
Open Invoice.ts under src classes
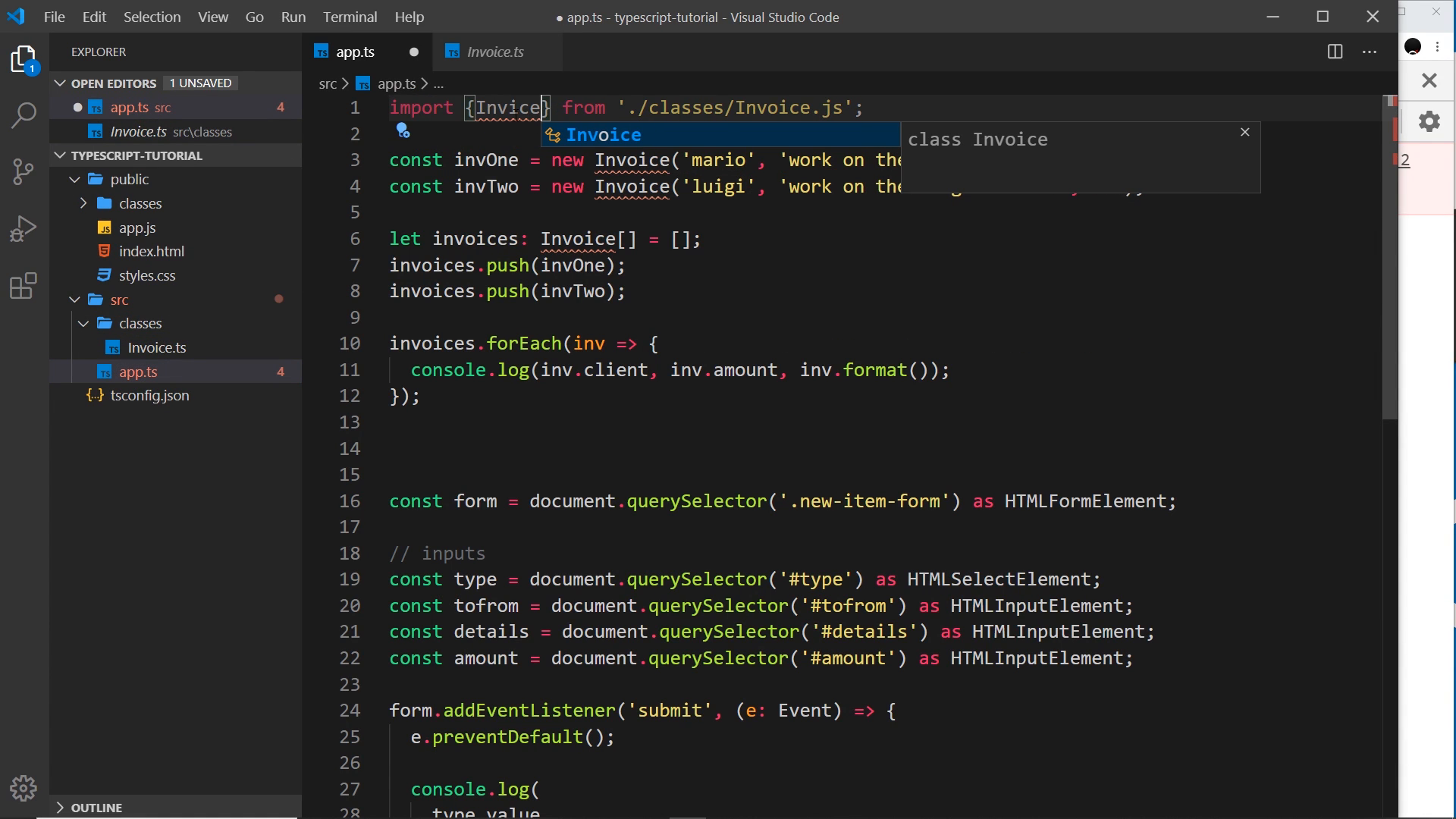coord(156,347)
